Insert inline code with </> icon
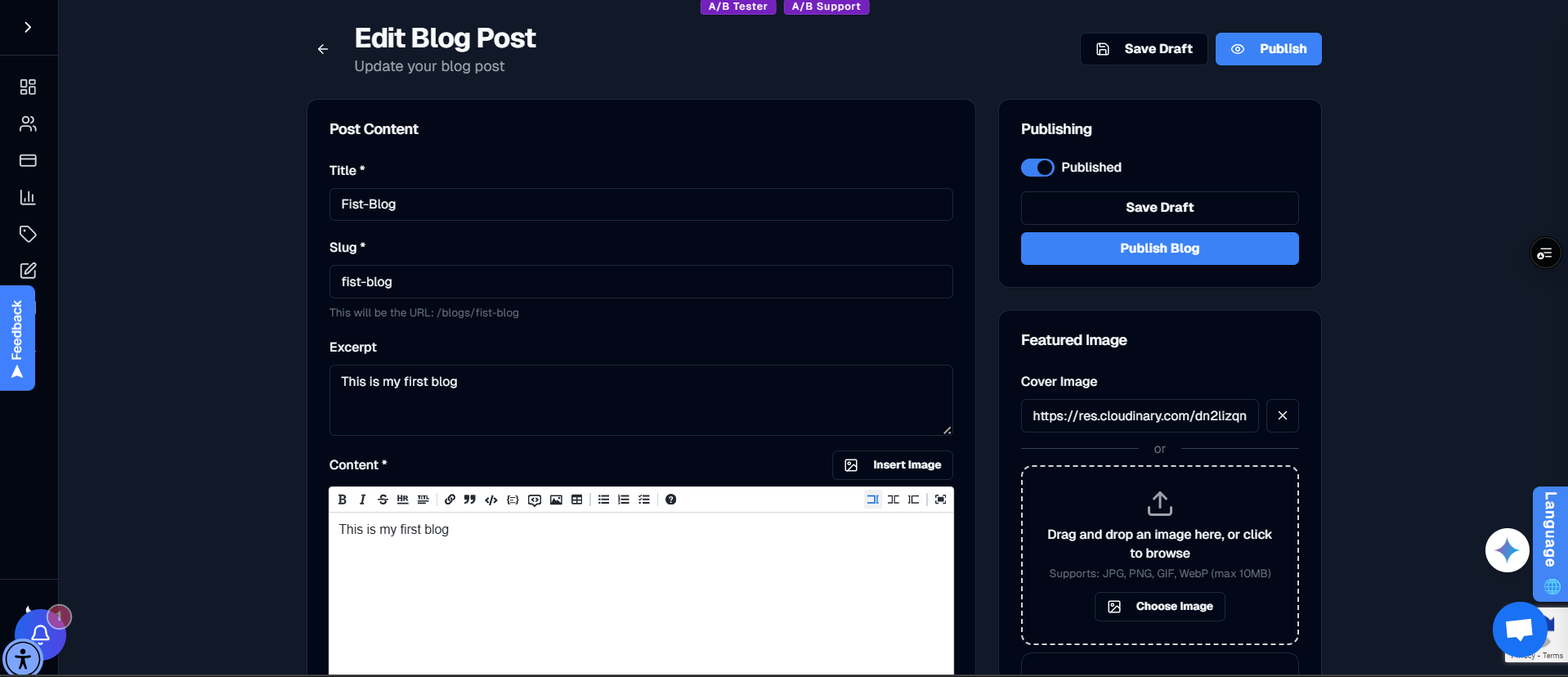The width and height of the screenshot is (1568, 677). point(491,500)
